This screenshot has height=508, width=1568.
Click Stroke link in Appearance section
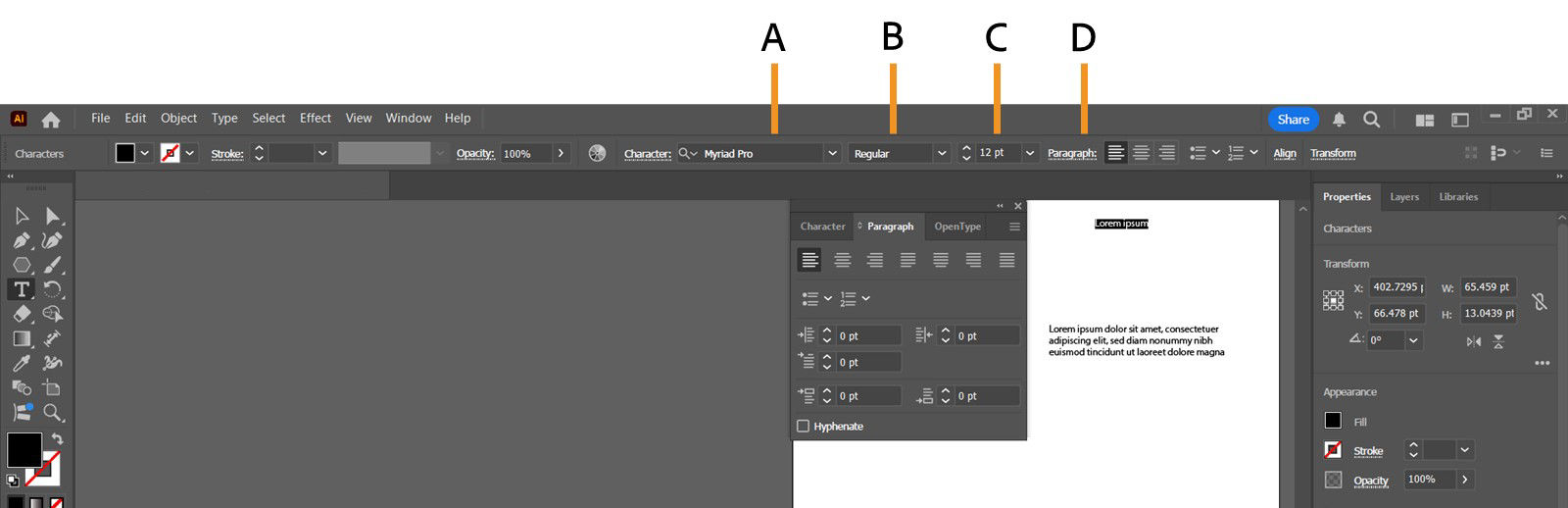(x=1368, y=451)
